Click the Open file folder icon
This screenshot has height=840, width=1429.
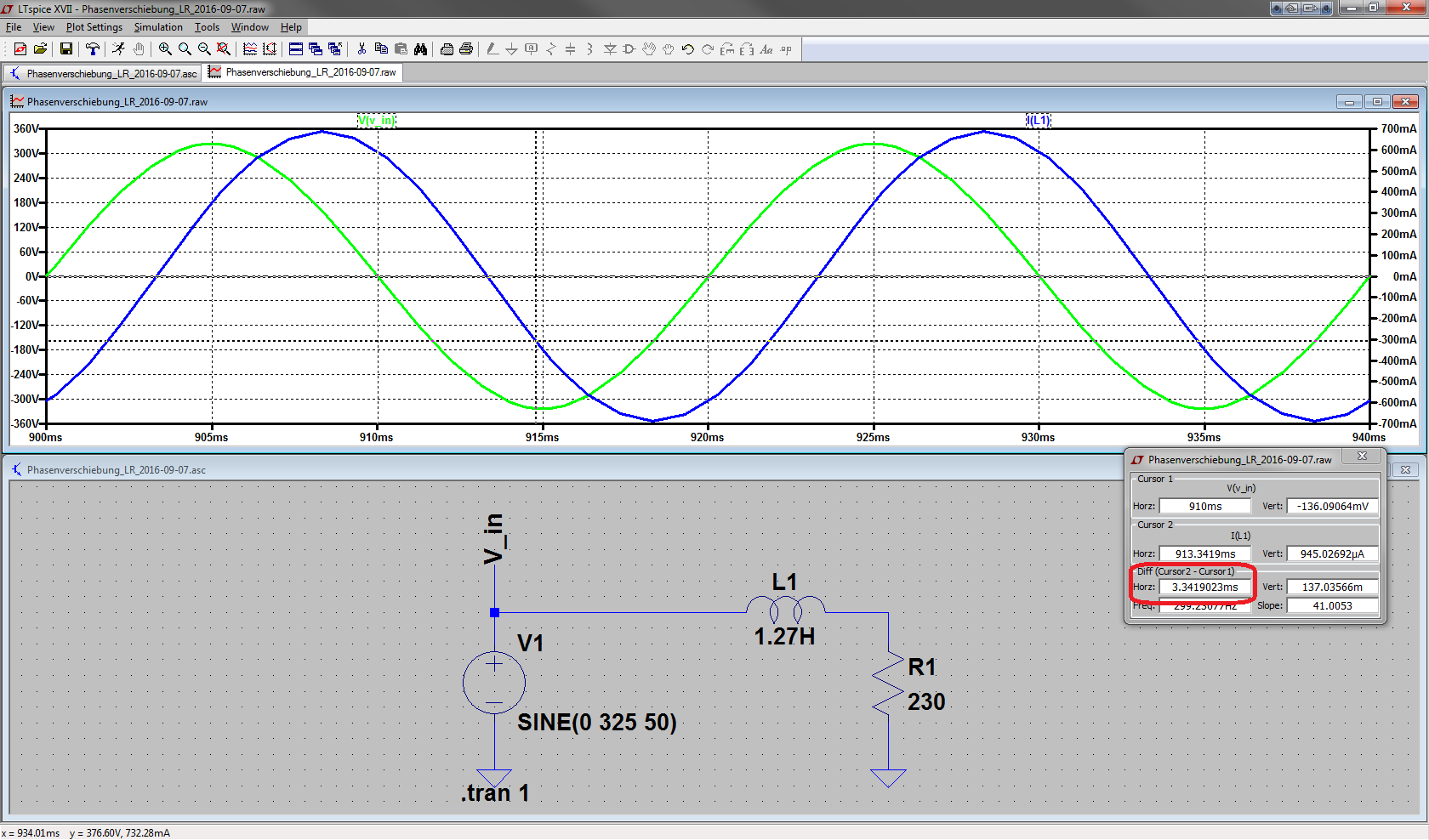(40, 49)
